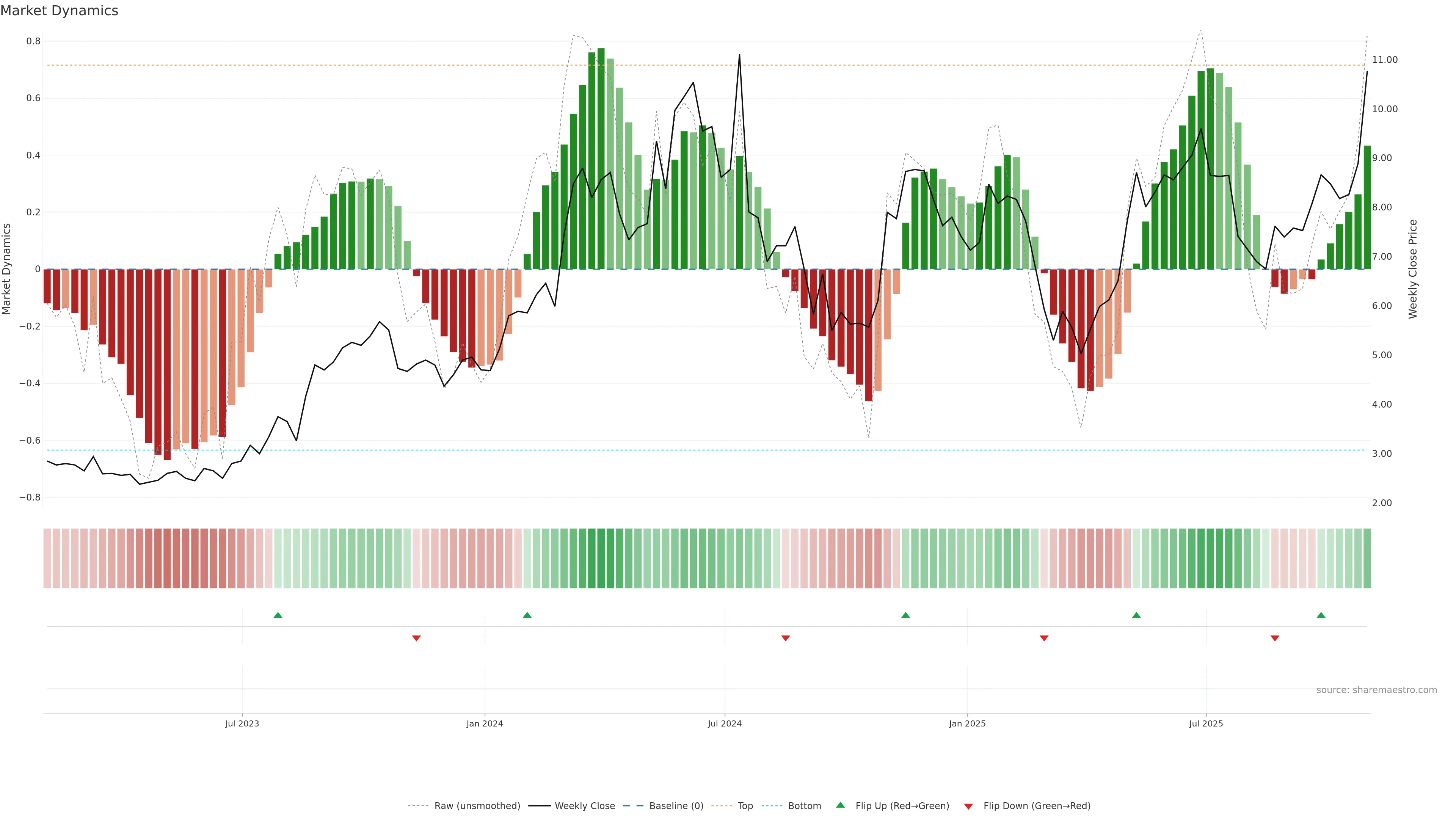Toggle the Weekly Close legend entry
The height and width of the screenshot is (819, 1456).
pos(584,805)
